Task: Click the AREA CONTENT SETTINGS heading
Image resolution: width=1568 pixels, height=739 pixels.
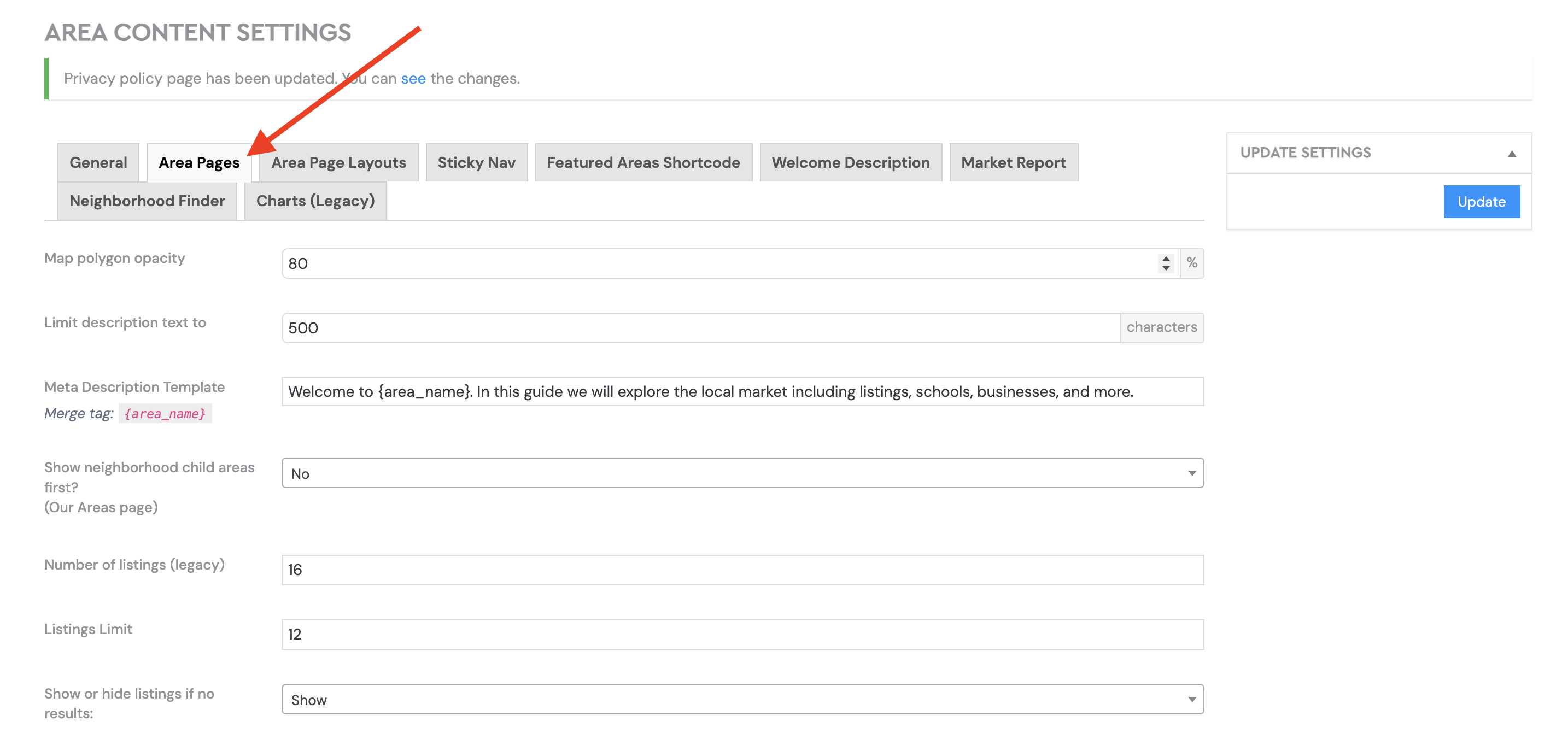Action: [198, 33]
